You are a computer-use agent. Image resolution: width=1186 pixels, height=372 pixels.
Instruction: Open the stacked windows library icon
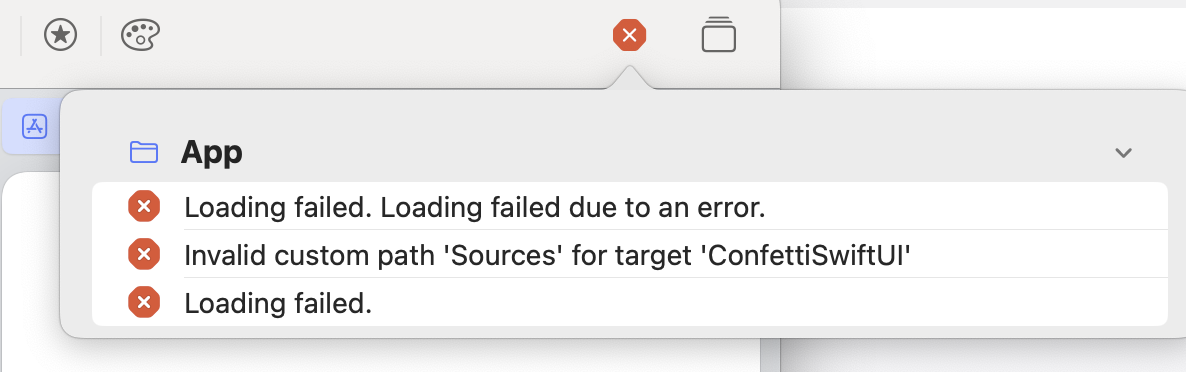pyautogui.click(x=719, y=34)
